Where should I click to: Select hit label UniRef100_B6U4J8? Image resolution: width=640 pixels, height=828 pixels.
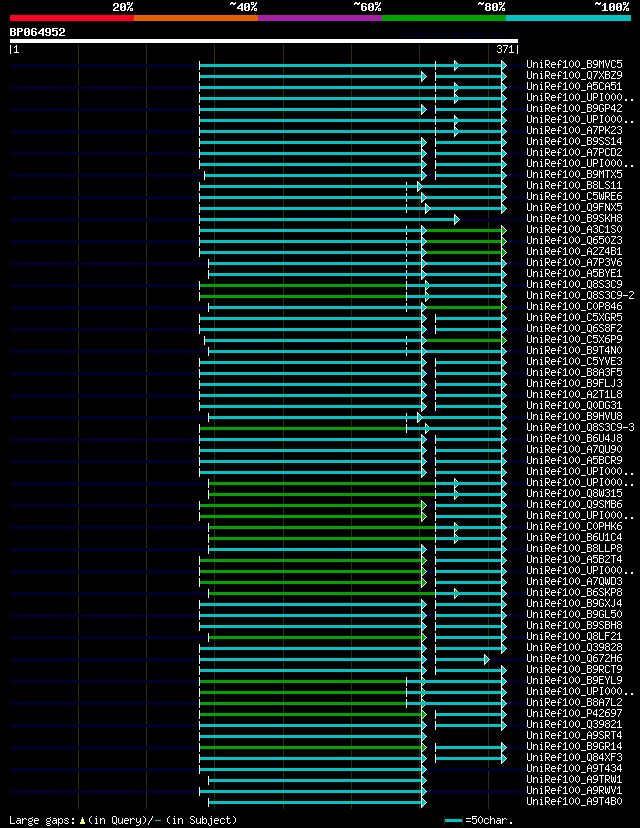click(x=575, y=438)
